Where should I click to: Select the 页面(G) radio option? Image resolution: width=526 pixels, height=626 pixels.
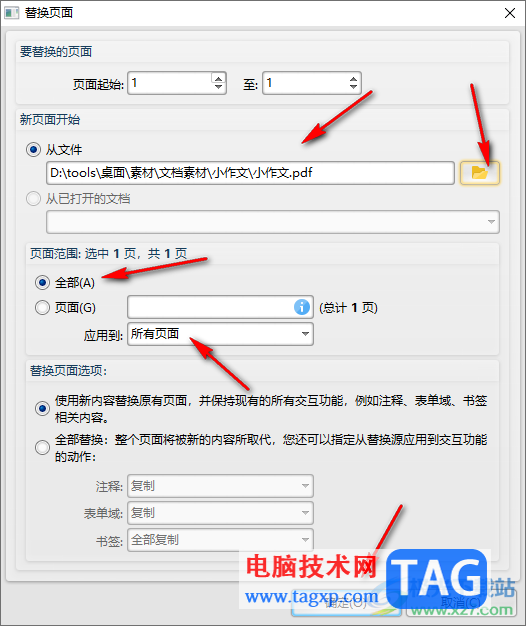42,307
